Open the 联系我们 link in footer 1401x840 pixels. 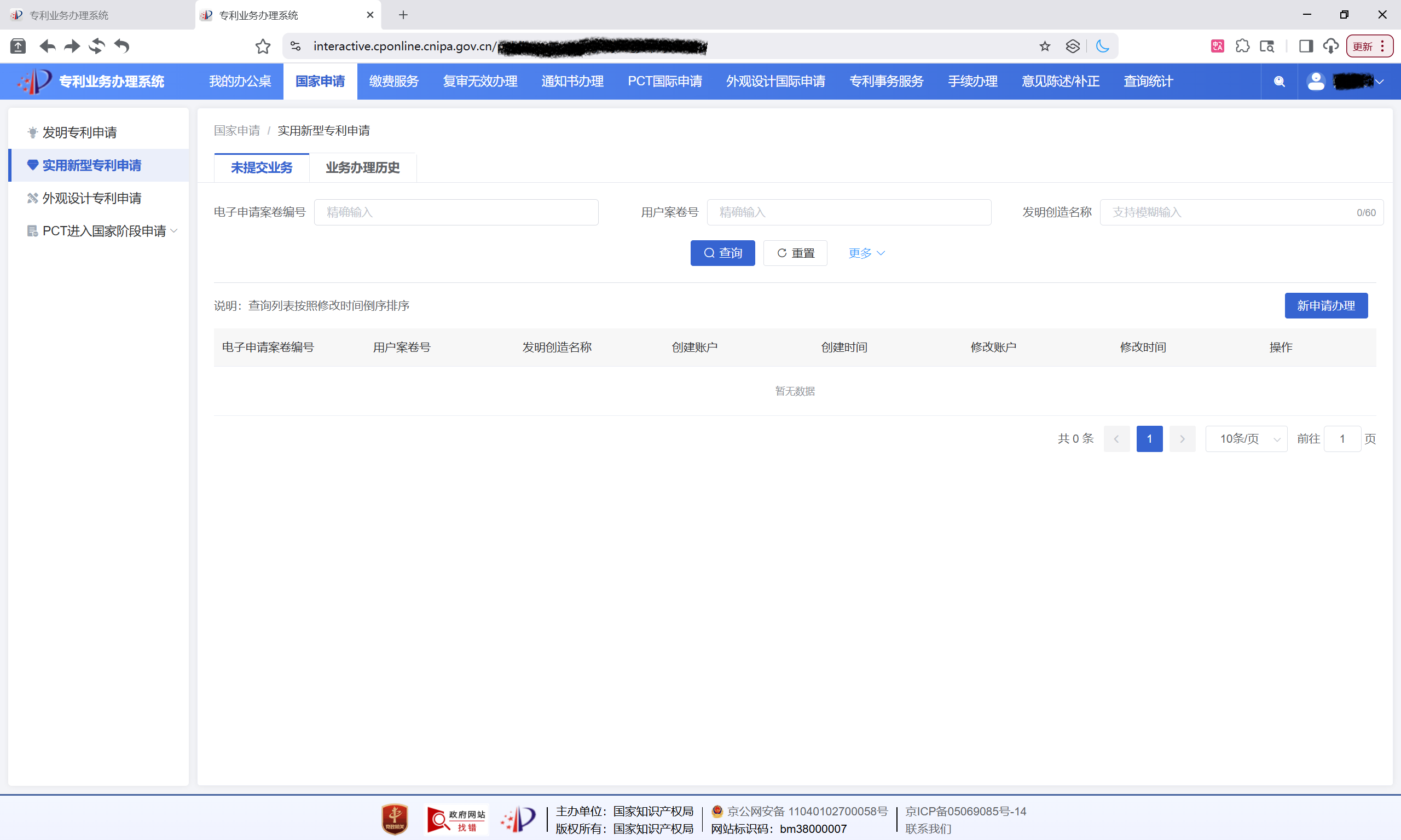click(x=928, y=829)
